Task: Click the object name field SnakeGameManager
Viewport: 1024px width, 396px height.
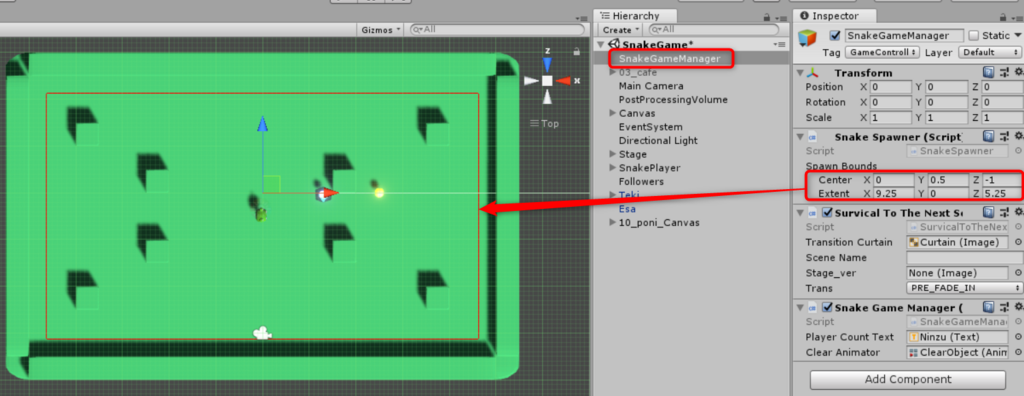Action: pyautogui.click(x=904, y=36)
